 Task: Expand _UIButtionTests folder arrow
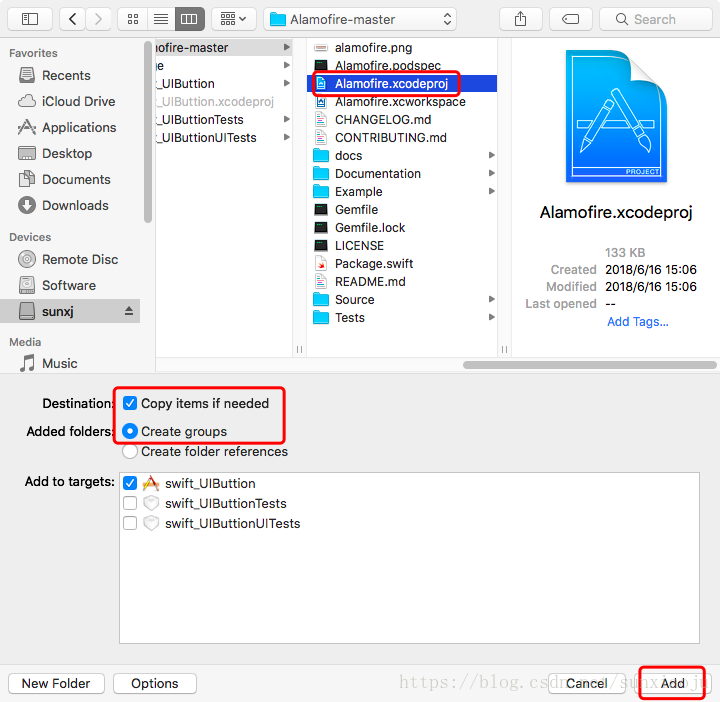(287, 120)
